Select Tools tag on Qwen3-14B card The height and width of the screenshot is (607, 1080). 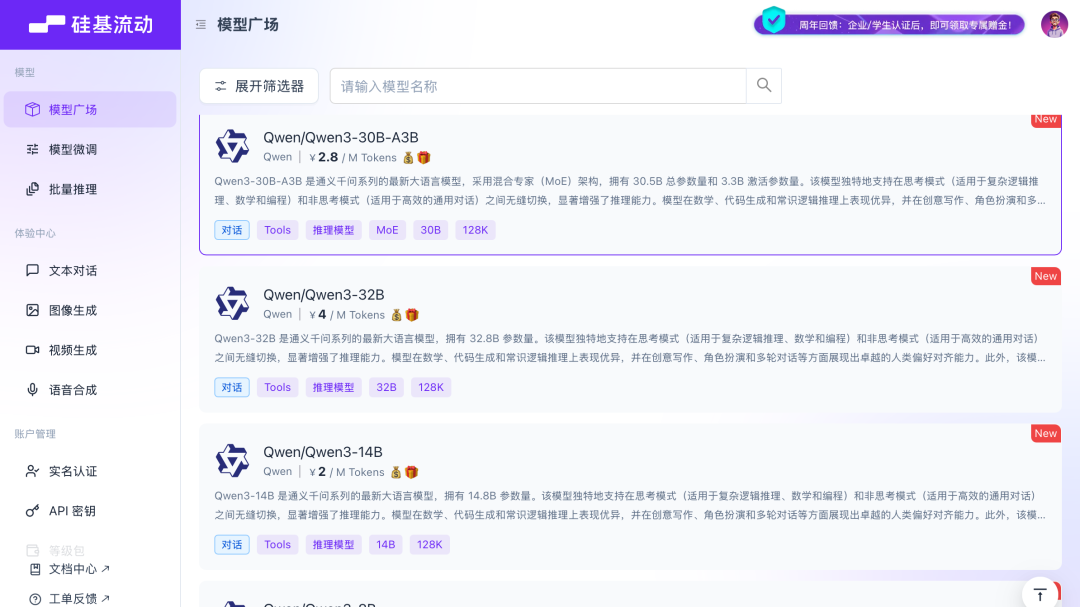[278, 544]
